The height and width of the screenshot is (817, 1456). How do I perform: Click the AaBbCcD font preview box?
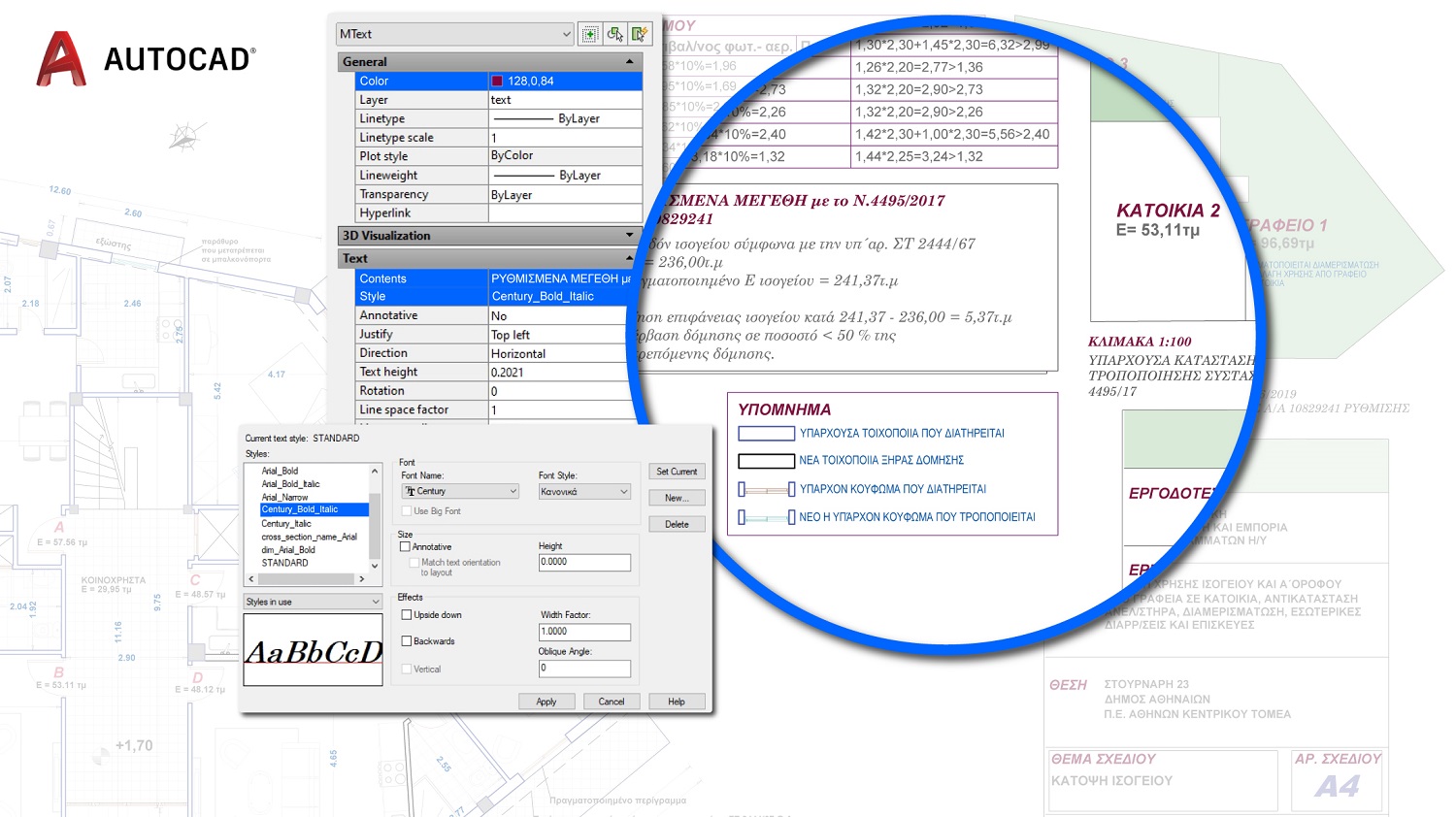click(x=313, y=650)
